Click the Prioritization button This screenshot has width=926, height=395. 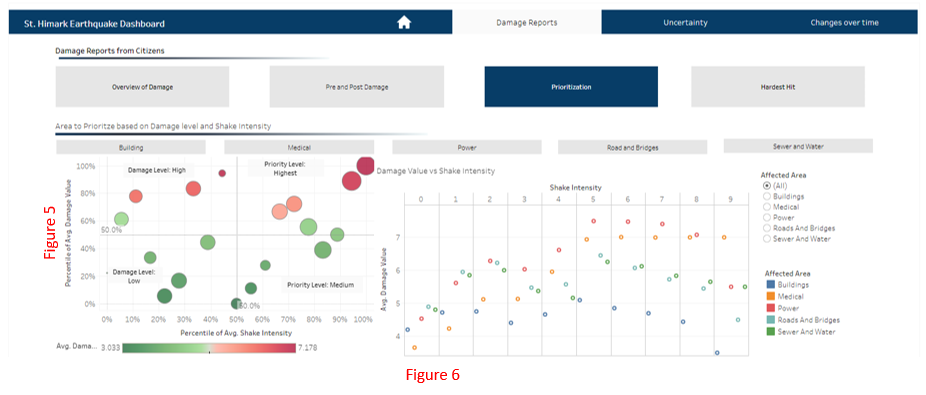(571, 87)
